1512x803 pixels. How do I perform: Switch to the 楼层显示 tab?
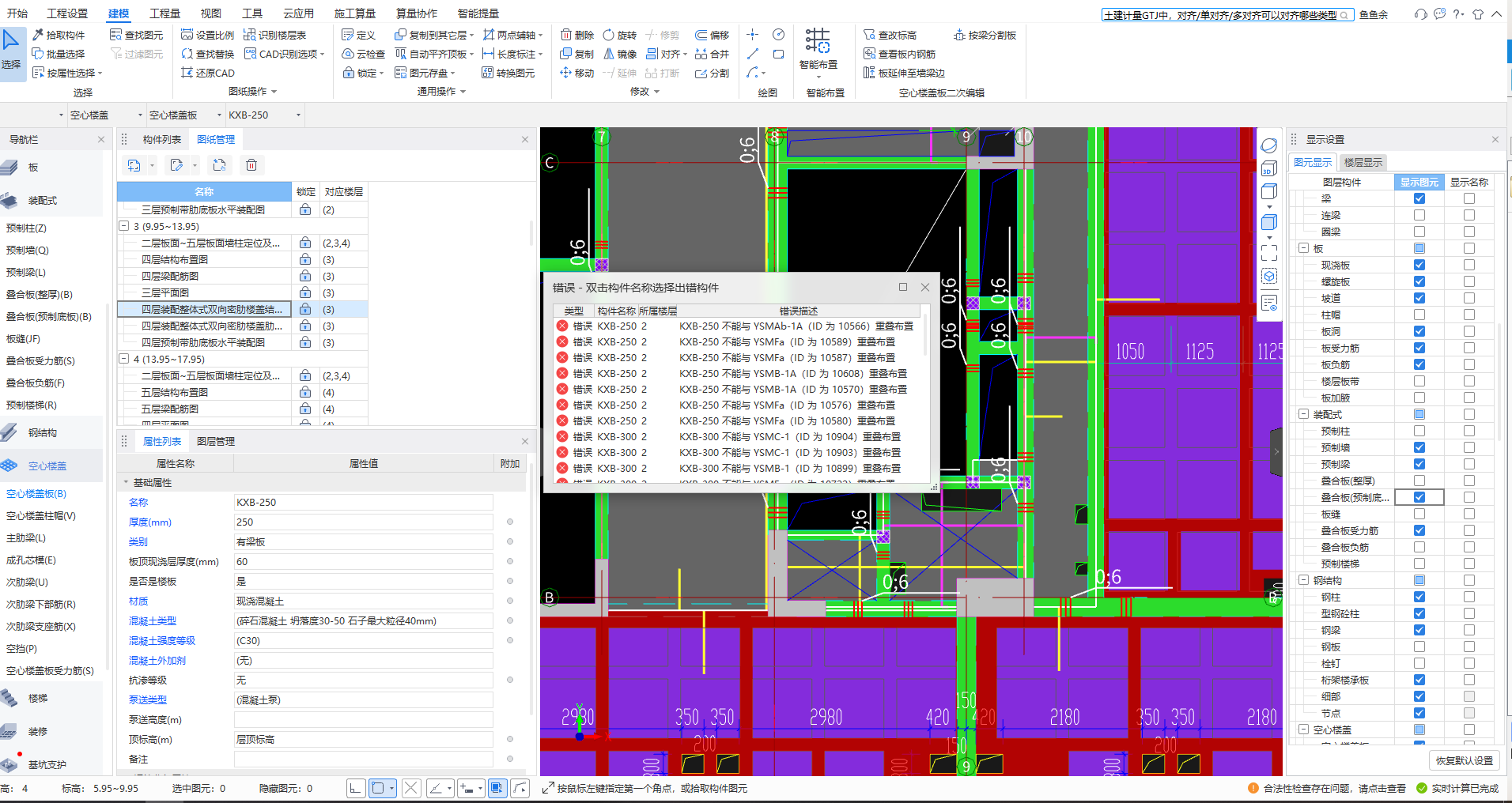[x=1363, y=162]
